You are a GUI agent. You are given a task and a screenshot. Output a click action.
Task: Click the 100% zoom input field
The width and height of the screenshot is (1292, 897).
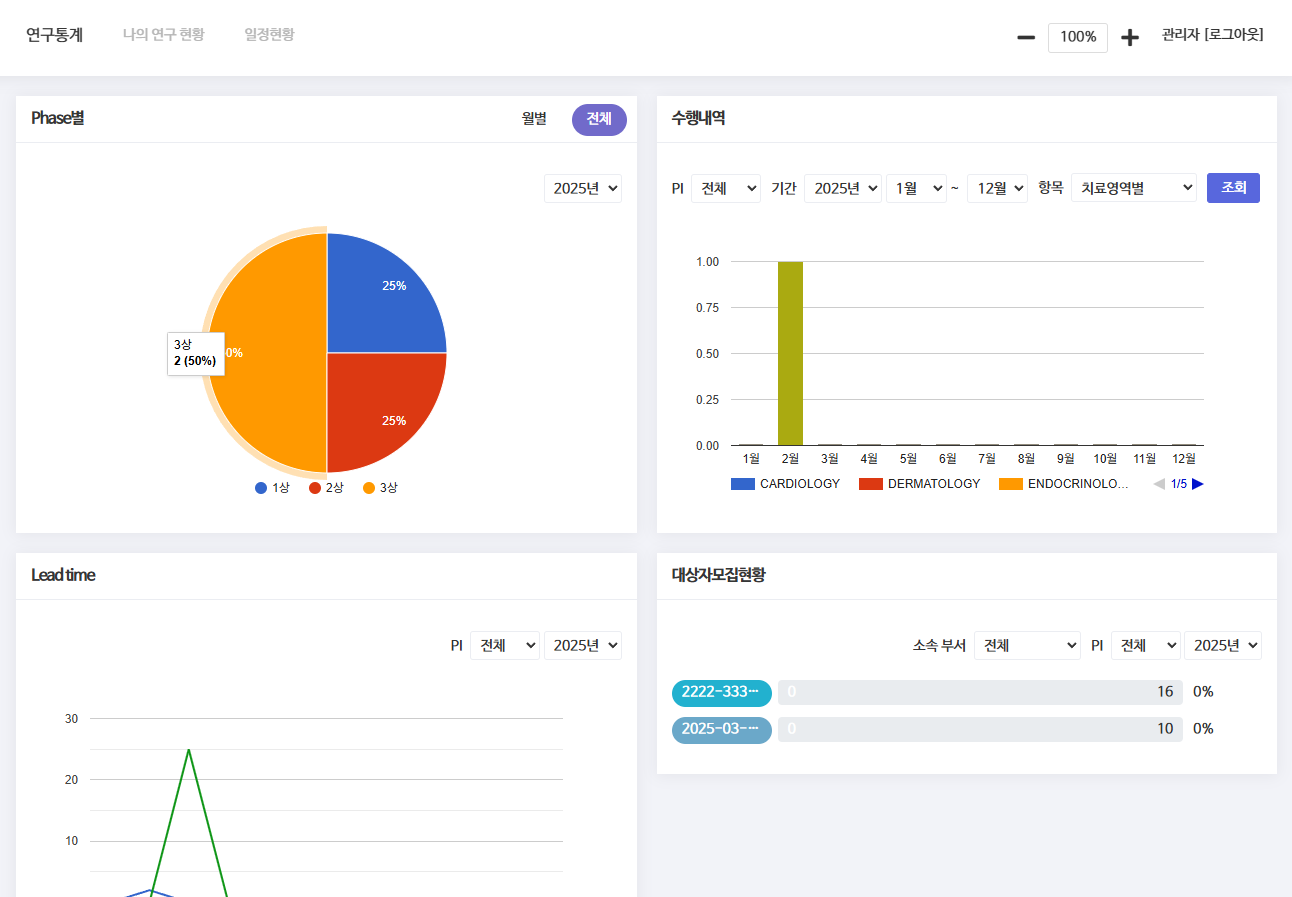1077,38
